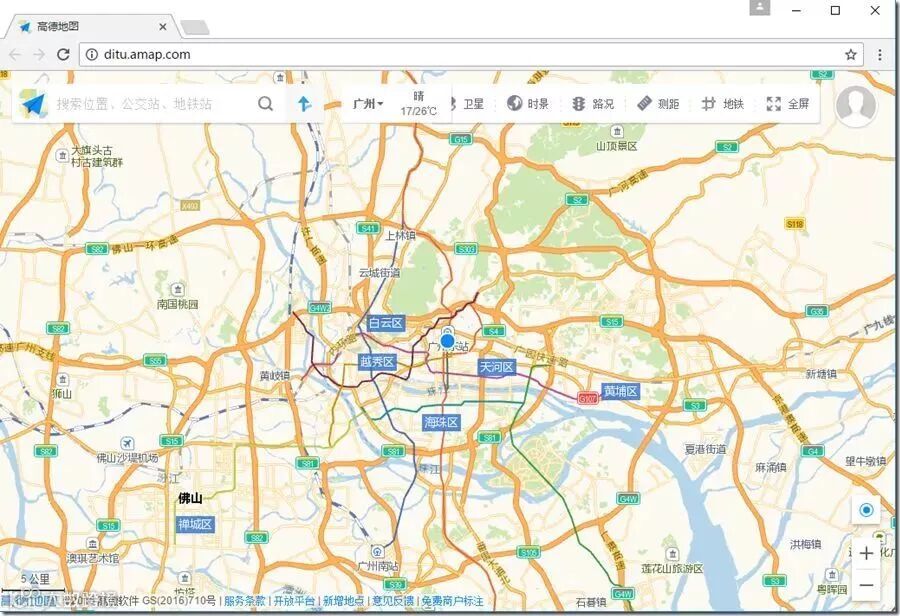Click the 广州南站 railway station icon
Screen dimensions: 900x616
pyautogui.click(x=377, y=552)
